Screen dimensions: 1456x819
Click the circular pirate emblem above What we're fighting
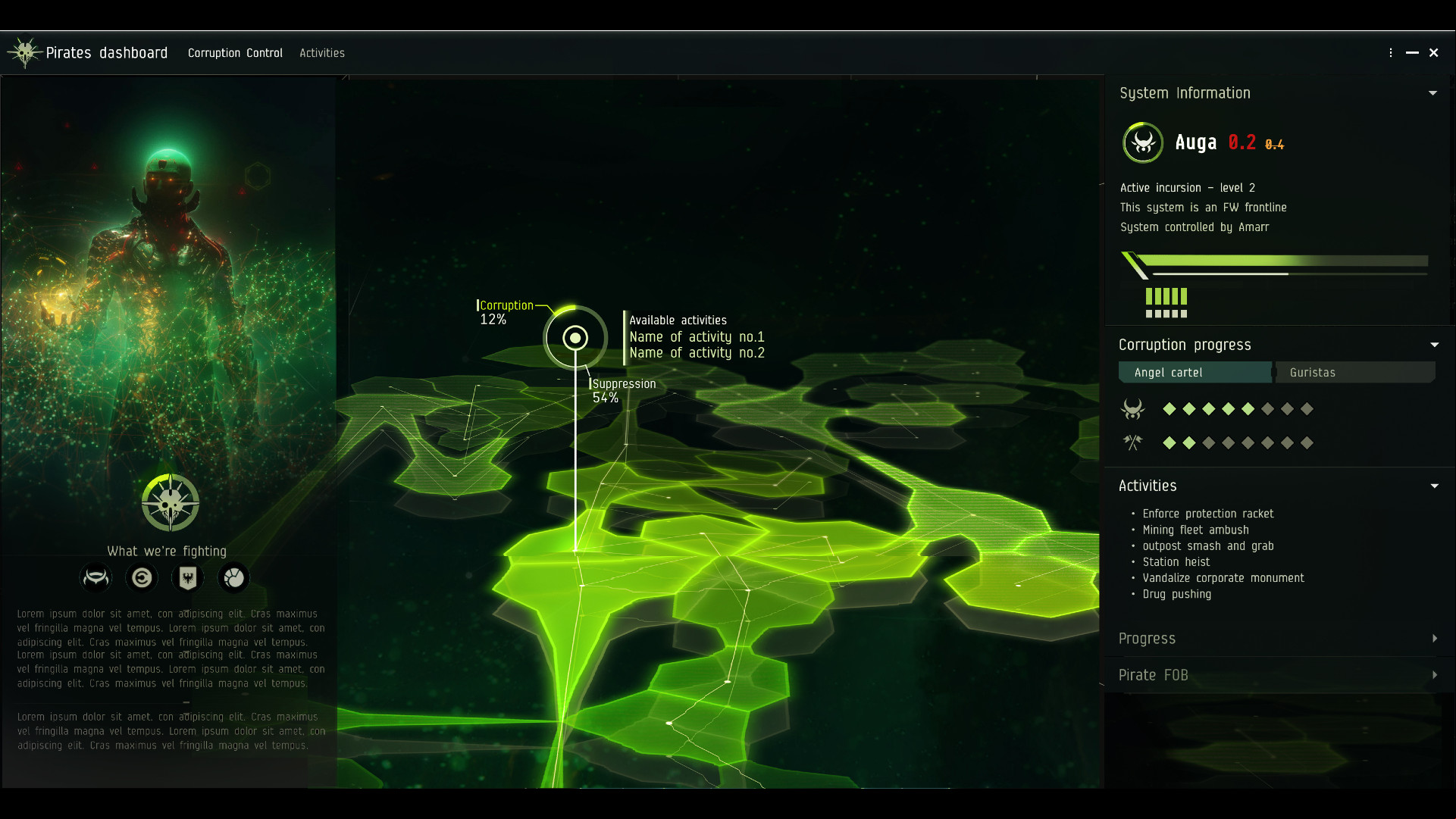(171, 503)
